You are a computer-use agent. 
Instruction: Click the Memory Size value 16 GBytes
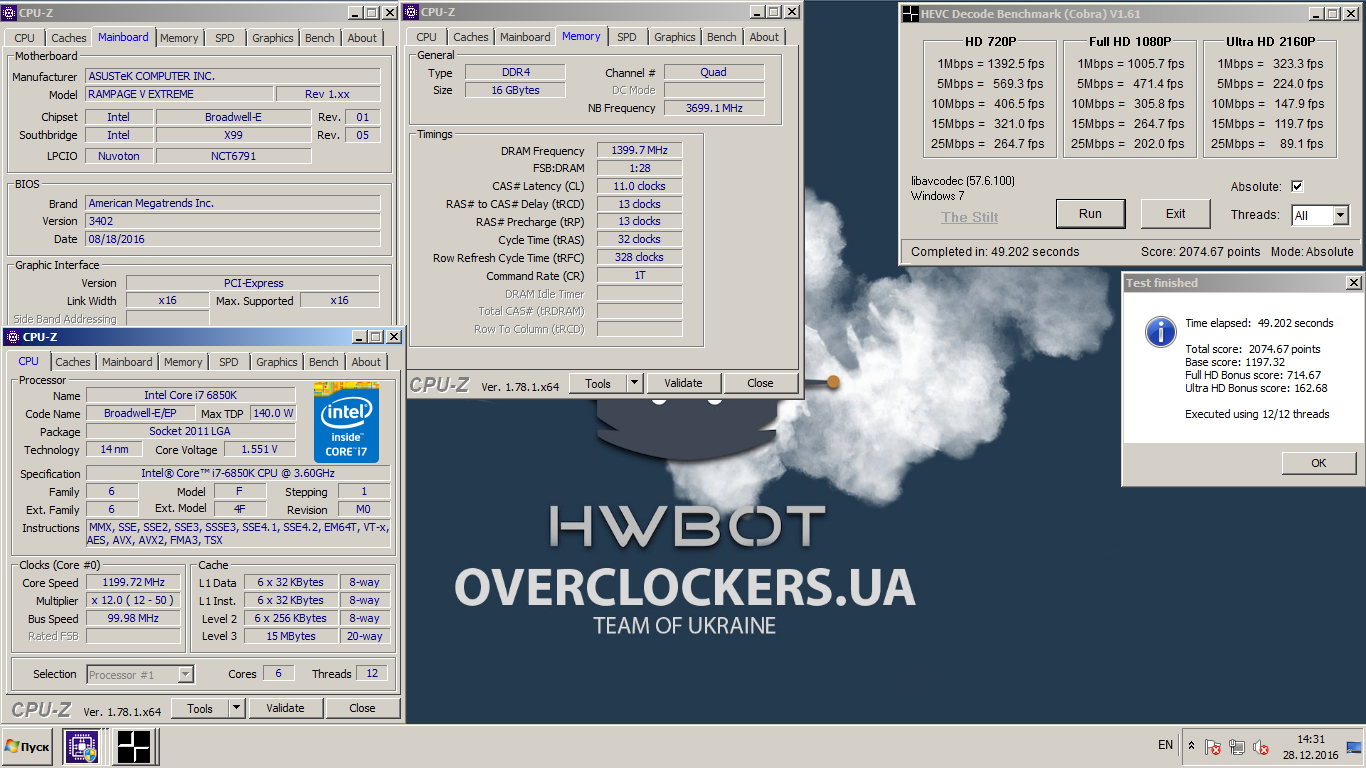point(515,90)
